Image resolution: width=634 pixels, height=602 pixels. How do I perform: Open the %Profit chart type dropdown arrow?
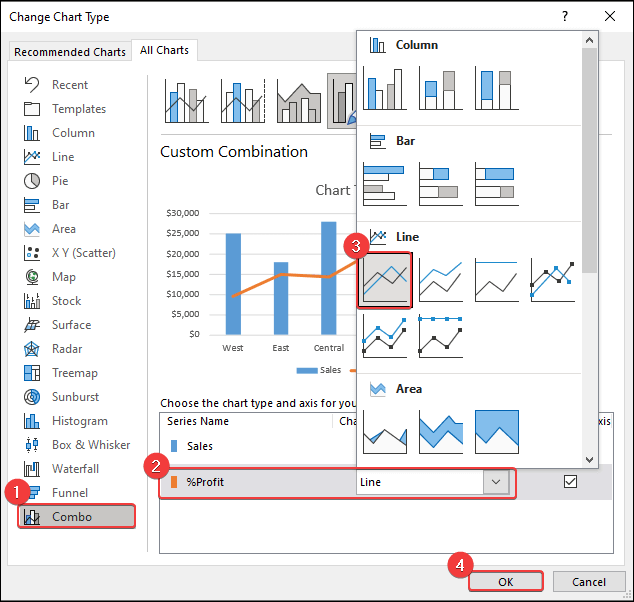[x=496, y=482]
